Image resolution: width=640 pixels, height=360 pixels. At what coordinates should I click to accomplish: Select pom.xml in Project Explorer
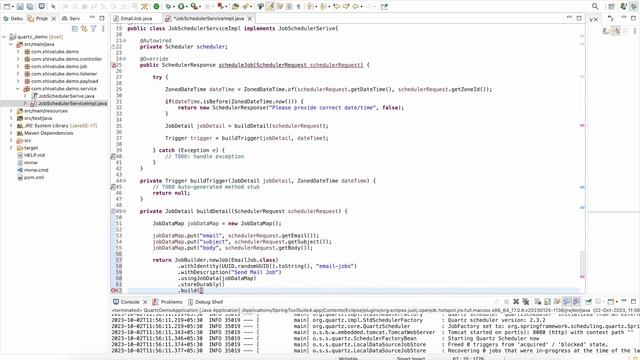click(x=34, y=178)
